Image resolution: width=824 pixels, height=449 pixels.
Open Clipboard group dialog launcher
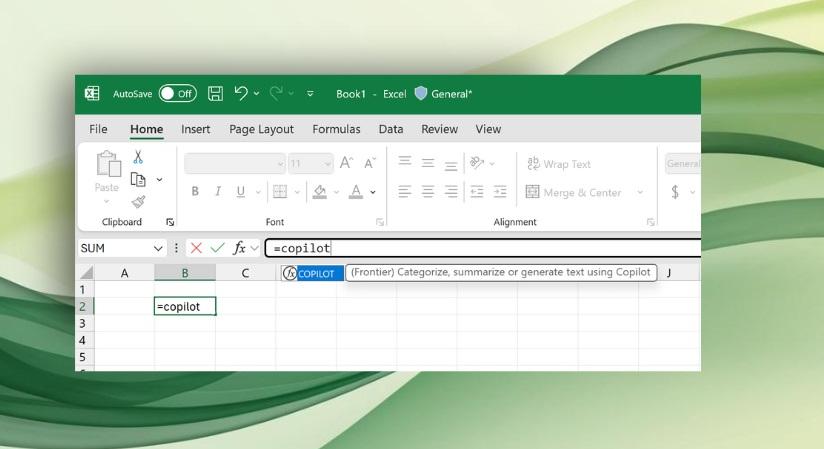tap(170, 222)
